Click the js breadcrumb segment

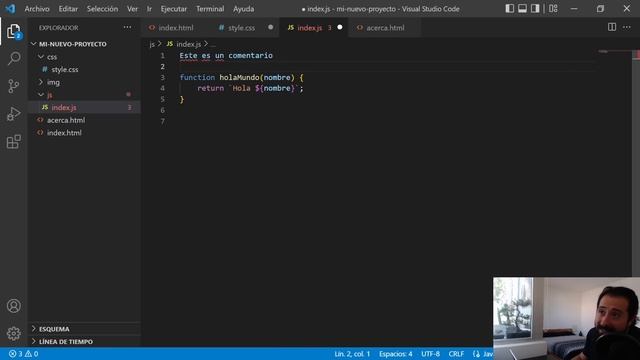[152, 44]
